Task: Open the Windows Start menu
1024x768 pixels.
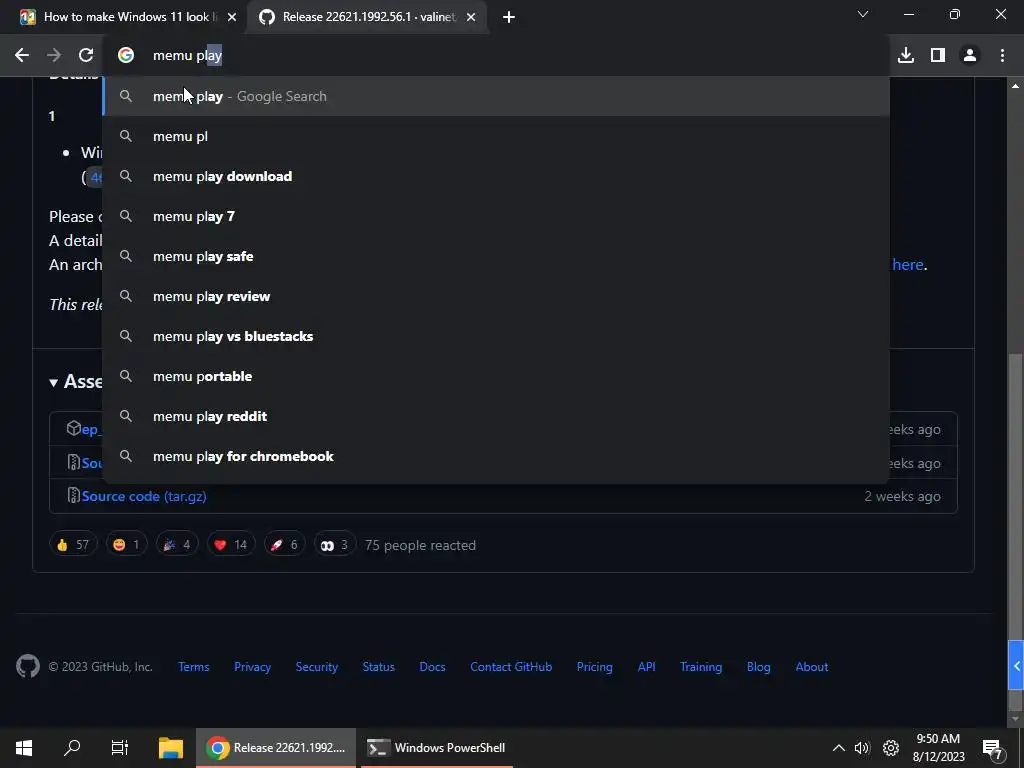Action: [x=24, y=748]
